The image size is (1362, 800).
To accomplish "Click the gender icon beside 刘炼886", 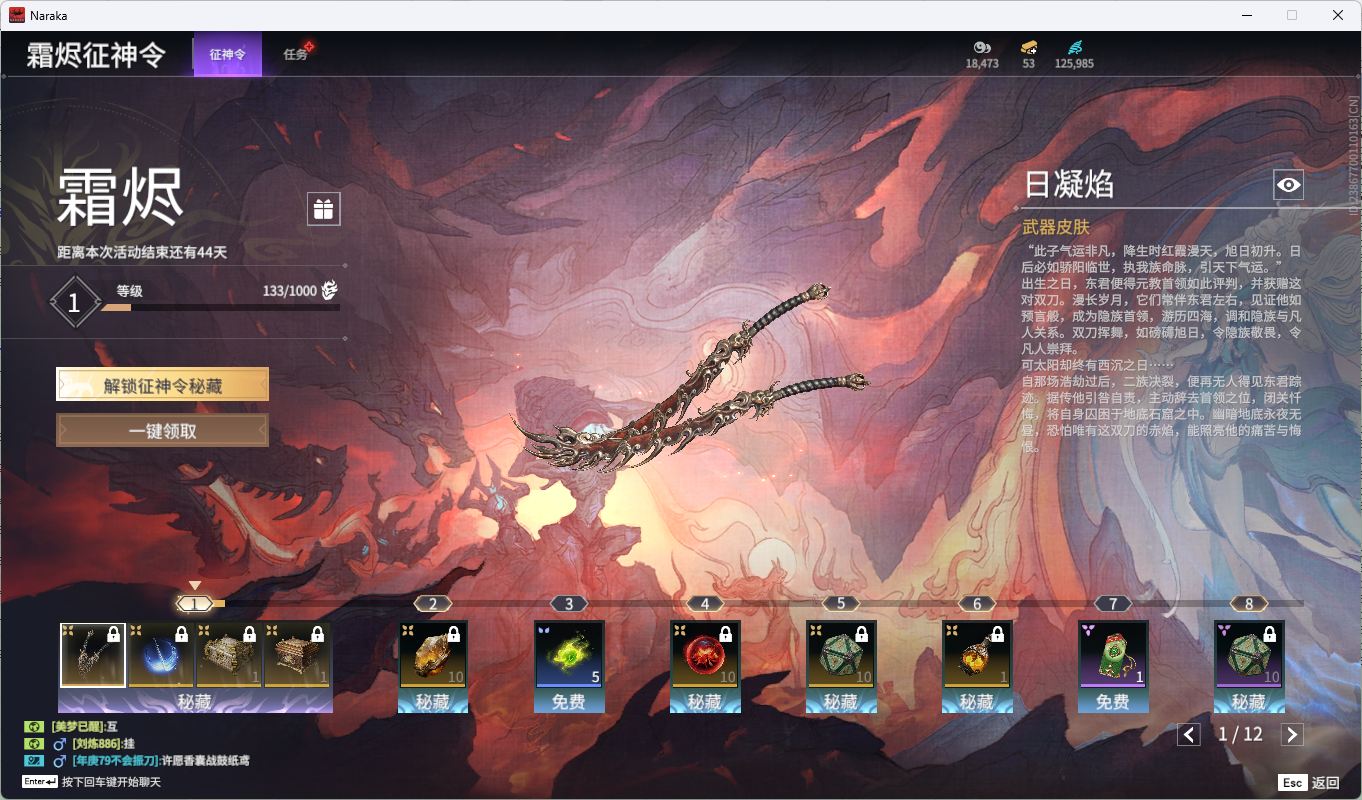I will click(59, 744).
